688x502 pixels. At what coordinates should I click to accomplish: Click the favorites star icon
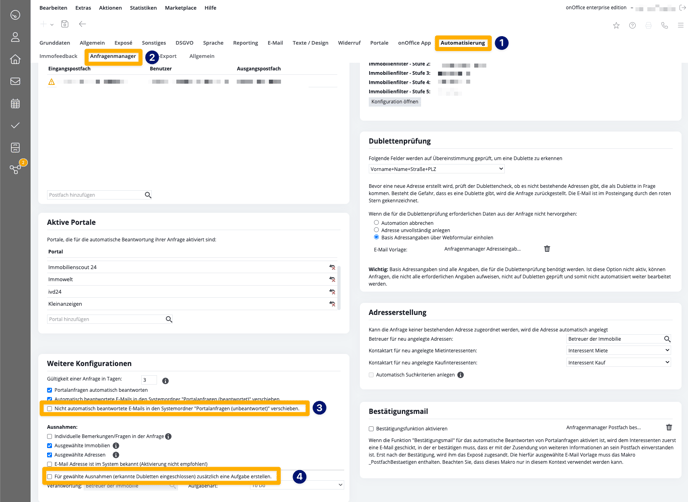tap(616, 25)
